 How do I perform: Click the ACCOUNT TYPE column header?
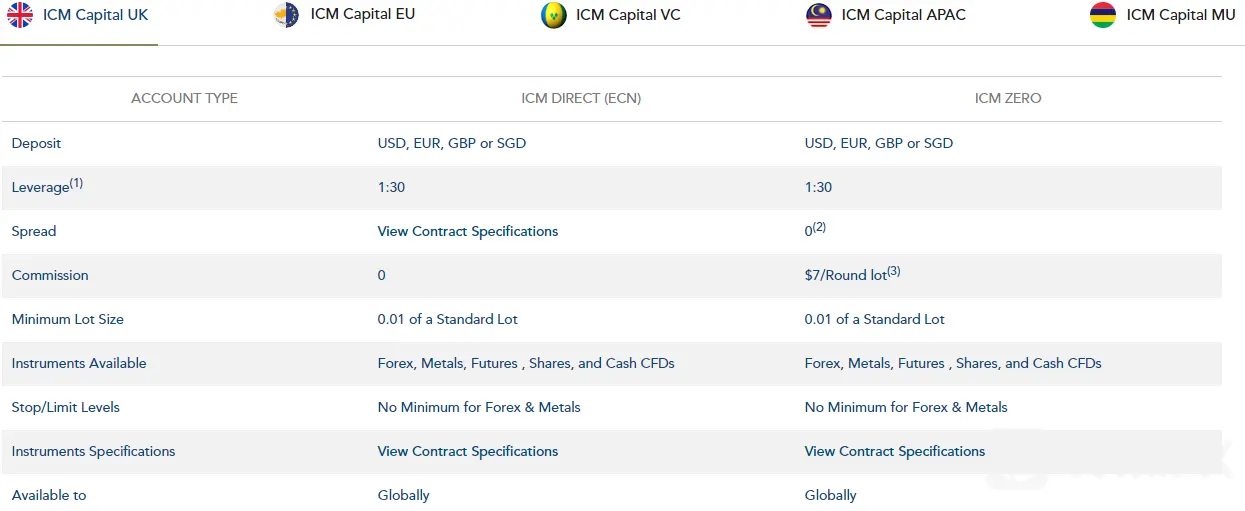coord(185,98)
